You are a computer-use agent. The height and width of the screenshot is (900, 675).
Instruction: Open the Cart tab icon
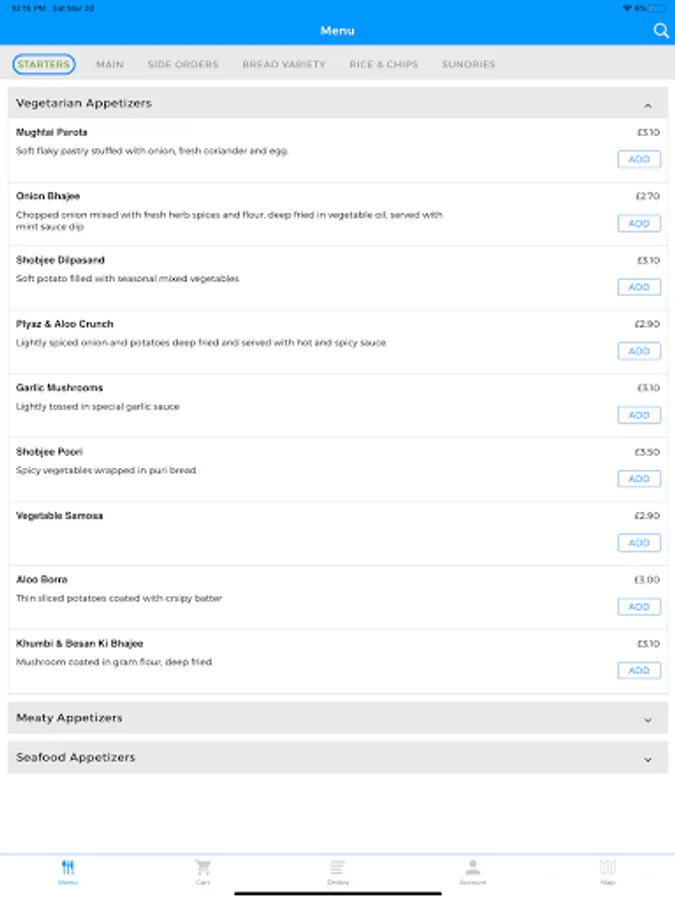click(x=203, y=867)
